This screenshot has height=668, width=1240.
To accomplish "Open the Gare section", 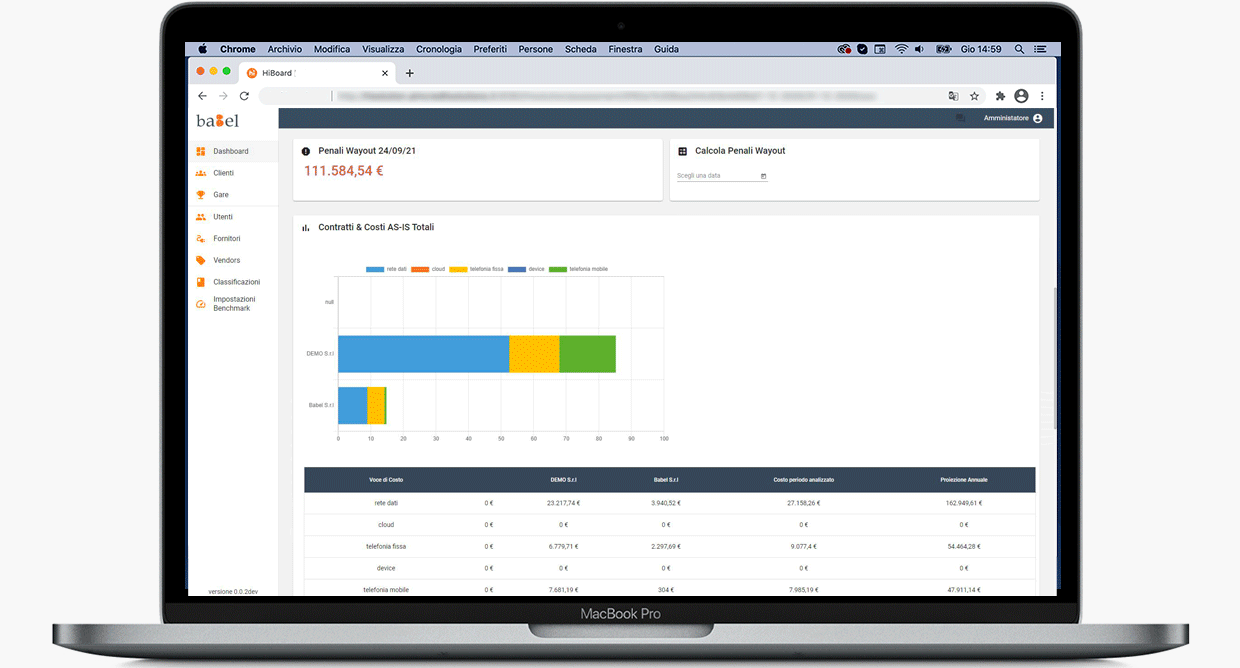I will pos(221,195).
